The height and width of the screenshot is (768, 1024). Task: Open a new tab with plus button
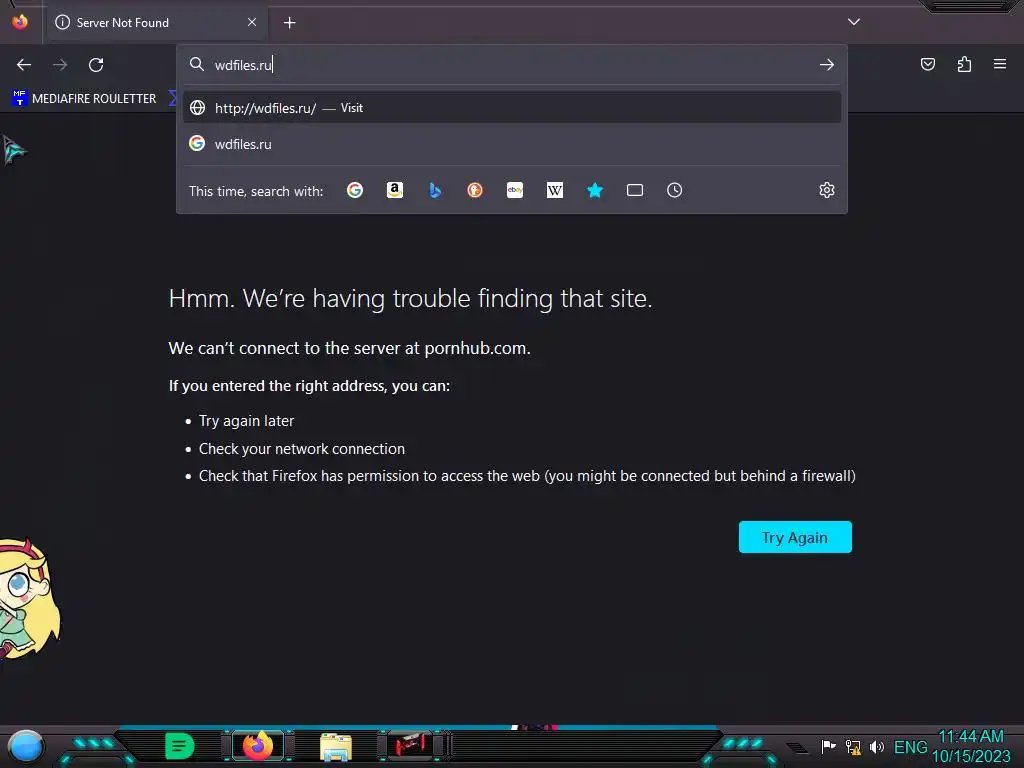[x=289, y=23]
